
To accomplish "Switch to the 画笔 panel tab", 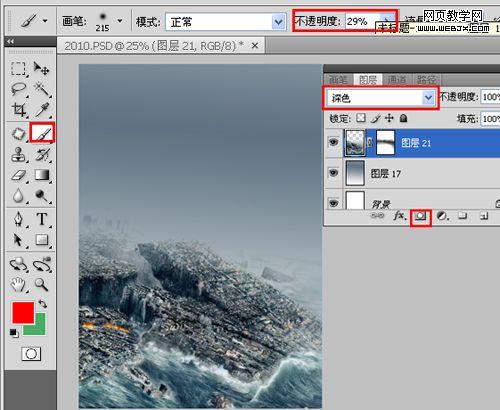I will pos(338,80).
